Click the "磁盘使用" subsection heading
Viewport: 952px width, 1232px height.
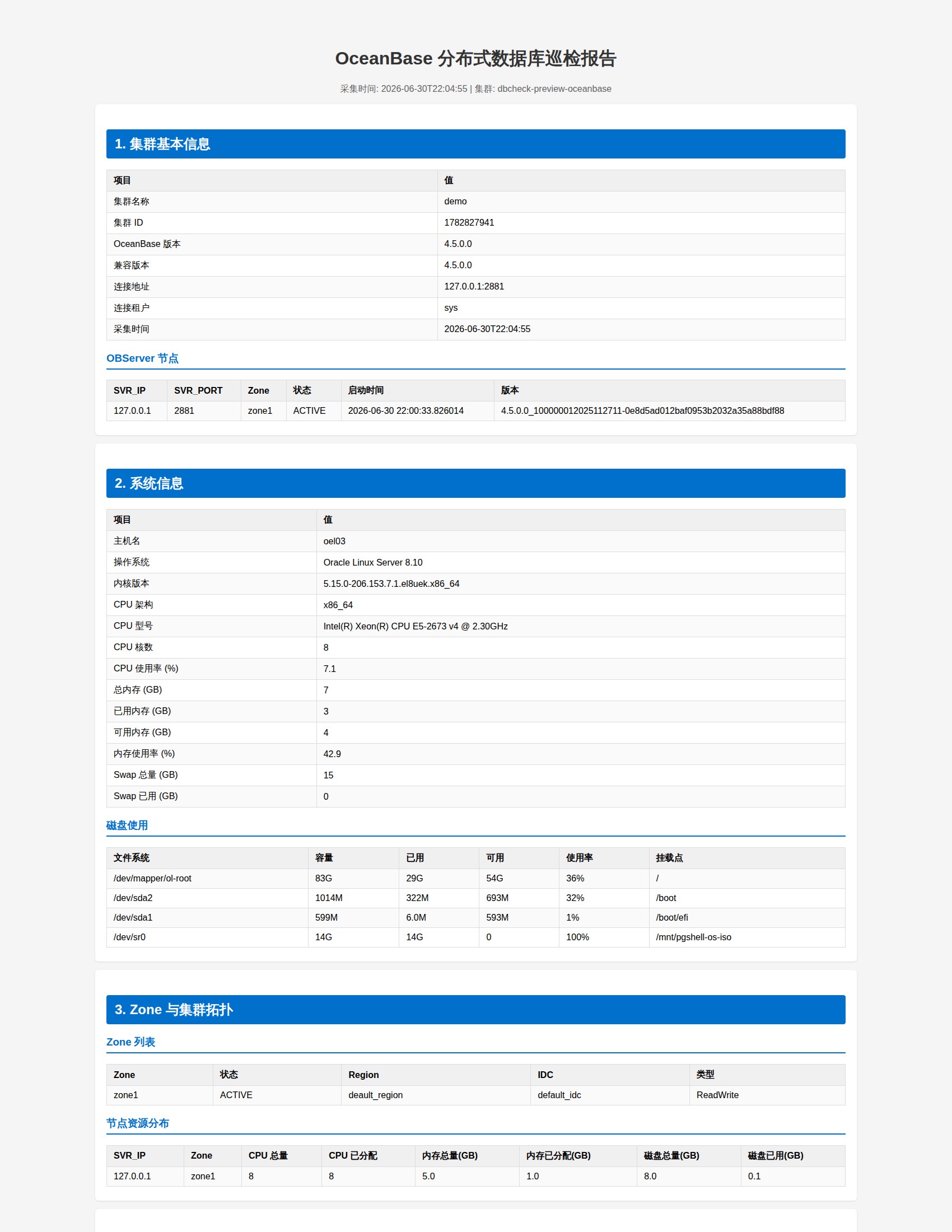click(127, 825)
